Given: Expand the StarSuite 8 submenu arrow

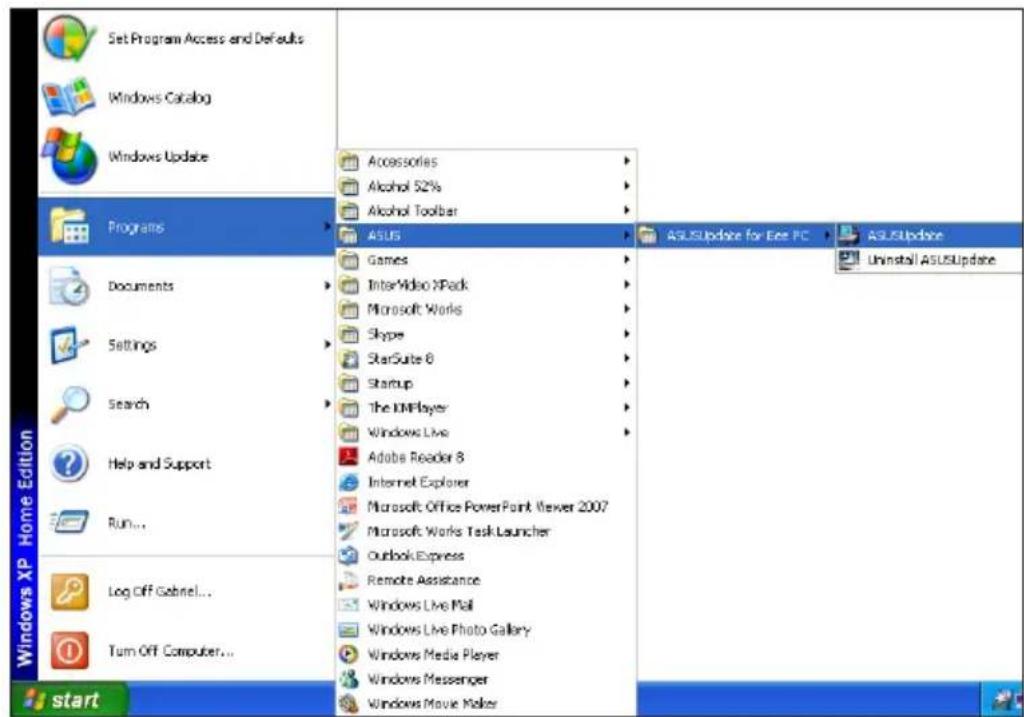Looking at the screenshot, I should click(x=626, y=358).
